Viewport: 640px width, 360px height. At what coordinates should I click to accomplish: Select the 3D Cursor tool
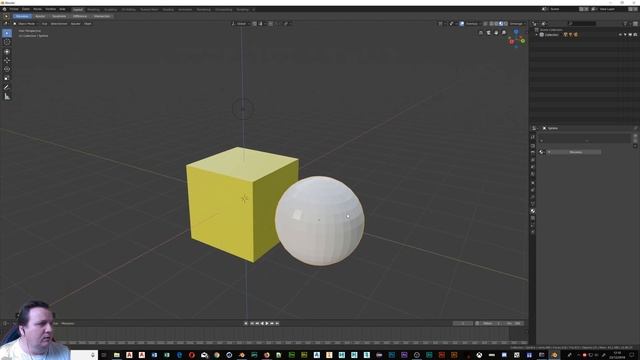pos(7,42)
